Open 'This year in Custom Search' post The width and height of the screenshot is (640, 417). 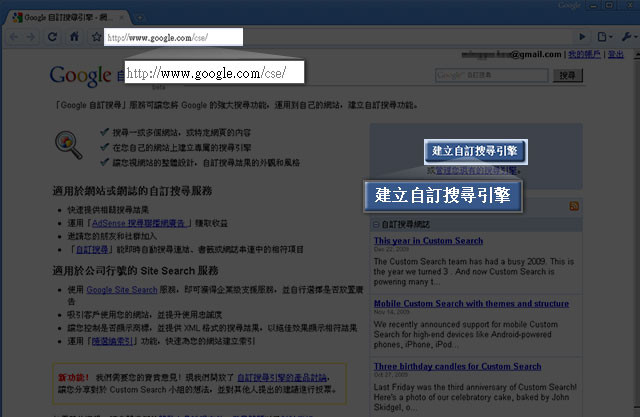tap(428, 241)
